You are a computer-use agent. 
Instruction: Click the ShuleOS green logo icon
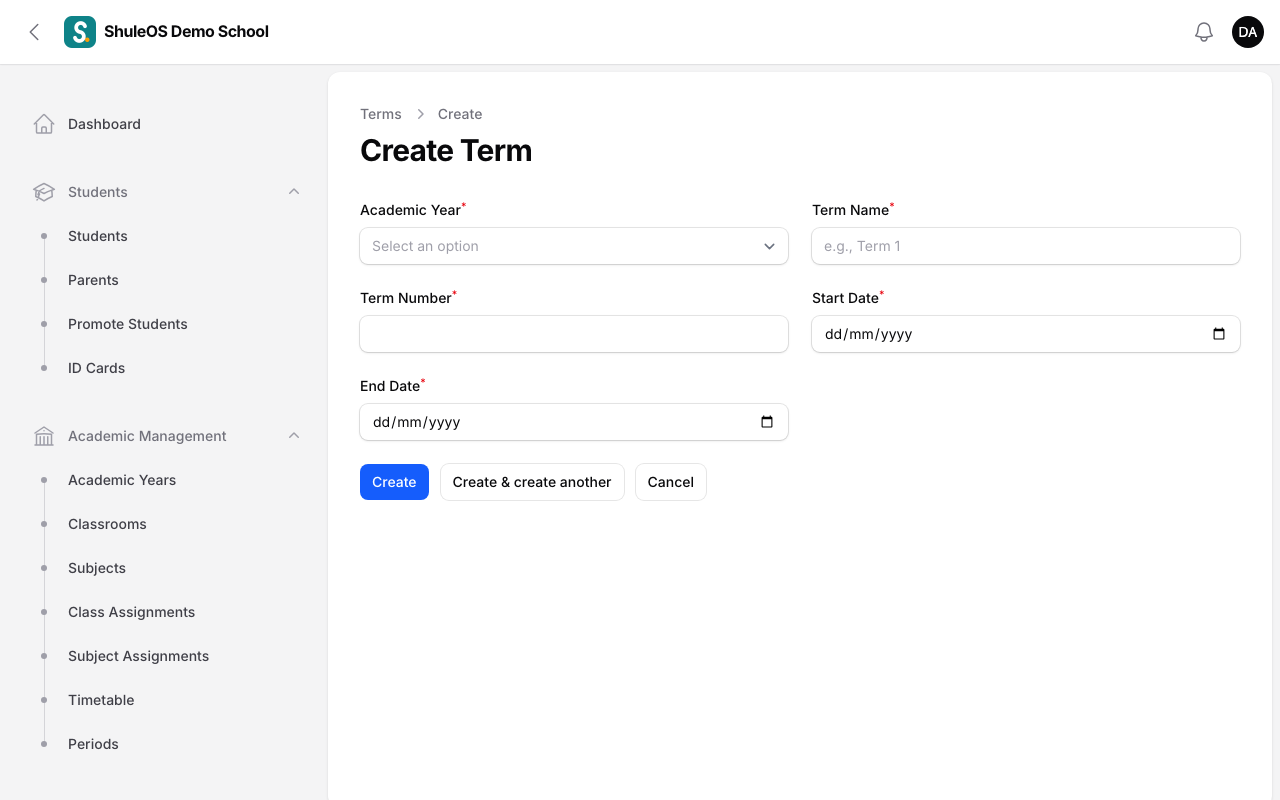(80, 32)
